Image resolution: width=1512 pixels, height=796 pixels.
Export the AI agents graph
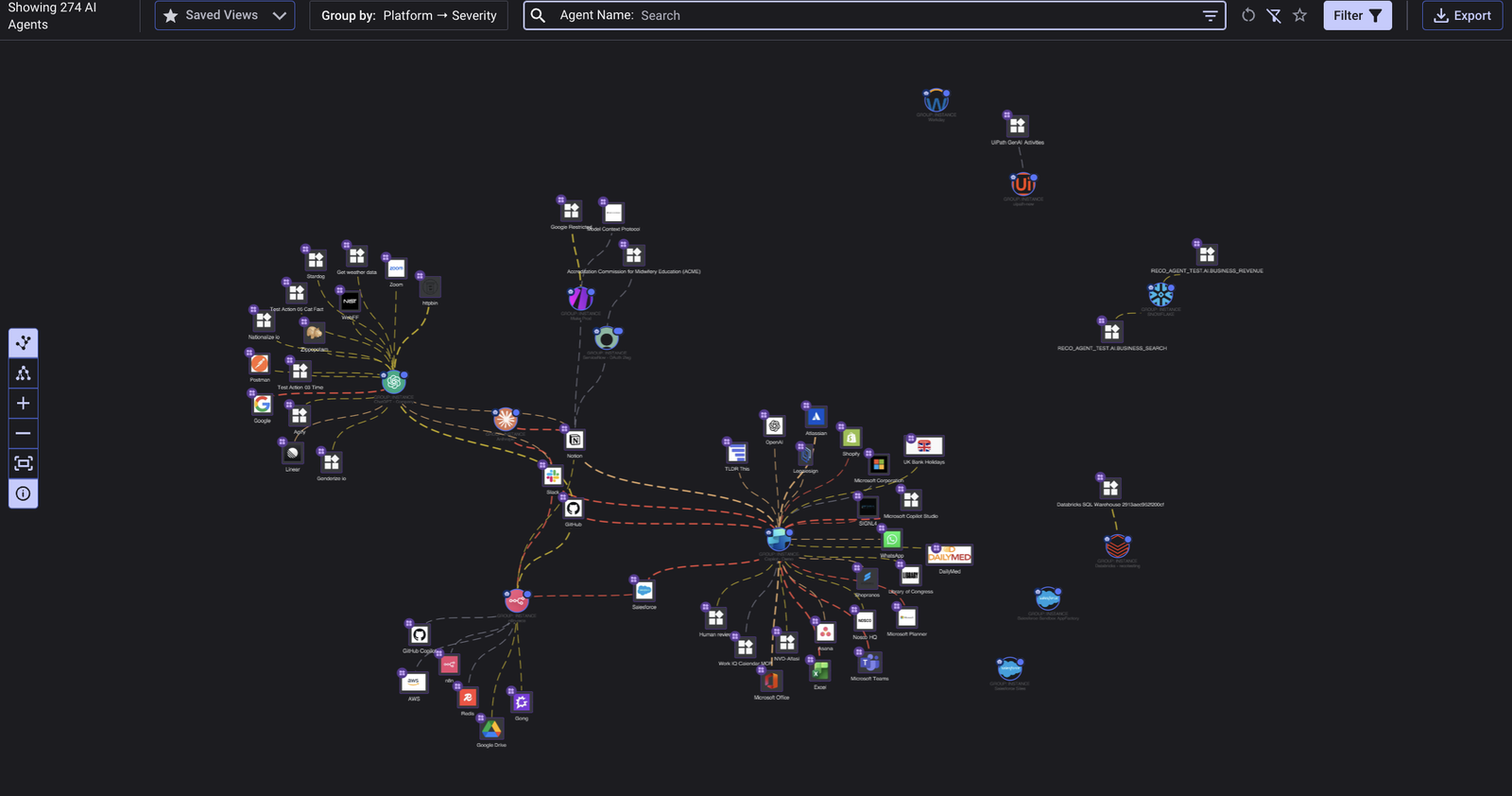click(1462, 15)
